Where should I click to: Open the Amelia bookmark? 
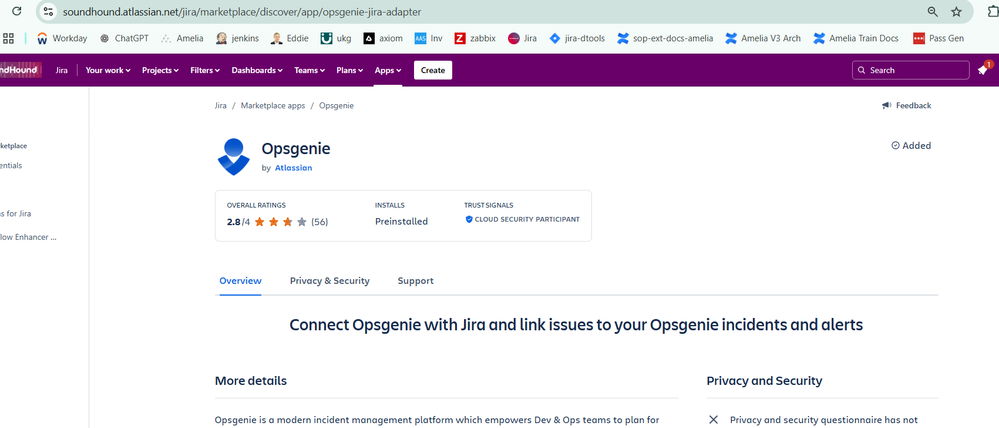pos(182,38)
